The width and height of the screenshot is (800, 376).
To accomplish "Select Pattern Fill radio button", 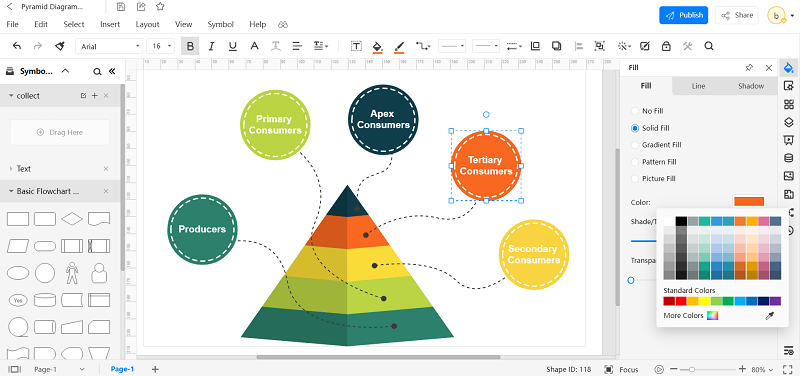I will 635,162.
